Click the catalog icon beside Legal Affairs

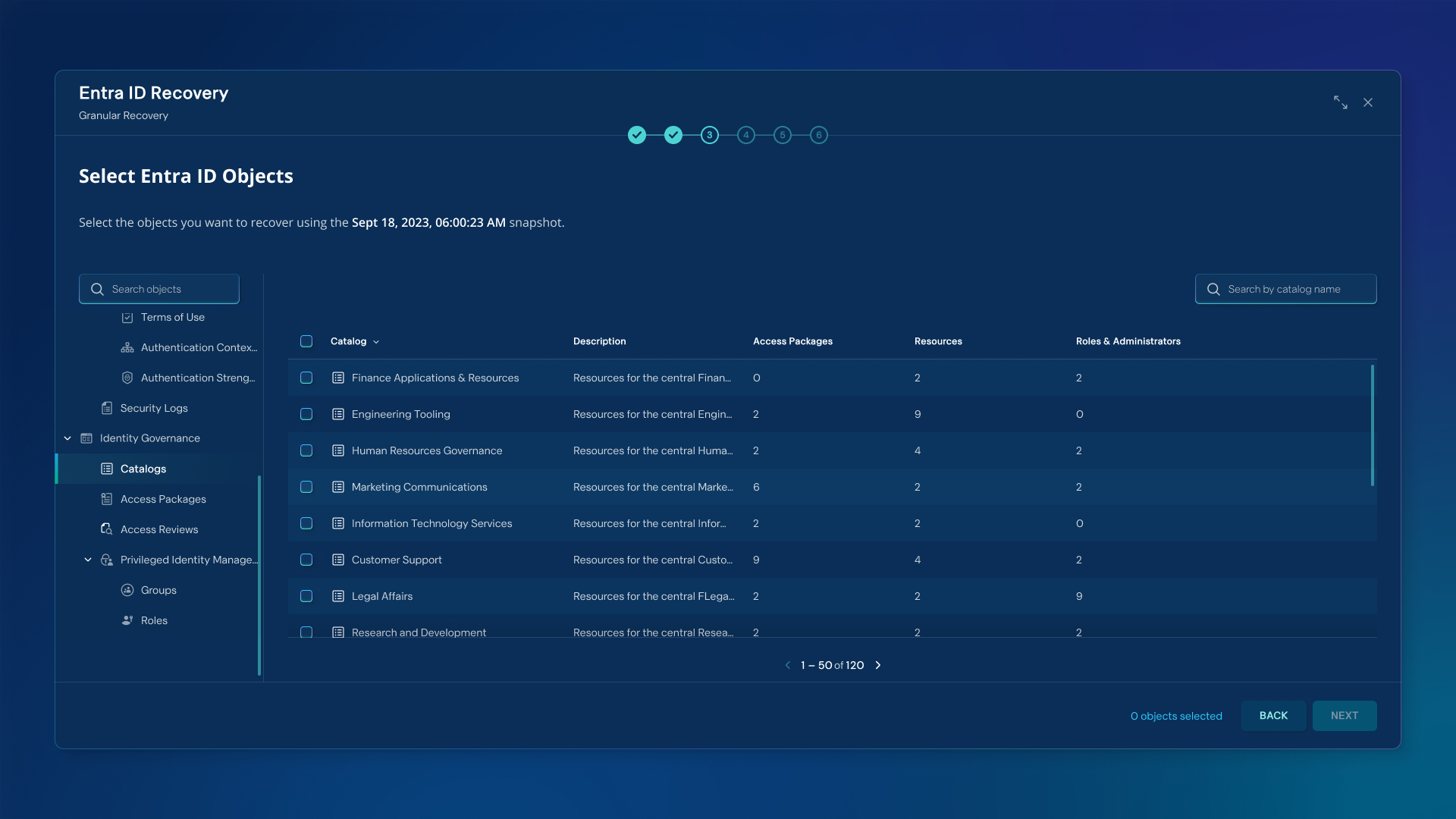pyautogui.click(x=338, y=597)
